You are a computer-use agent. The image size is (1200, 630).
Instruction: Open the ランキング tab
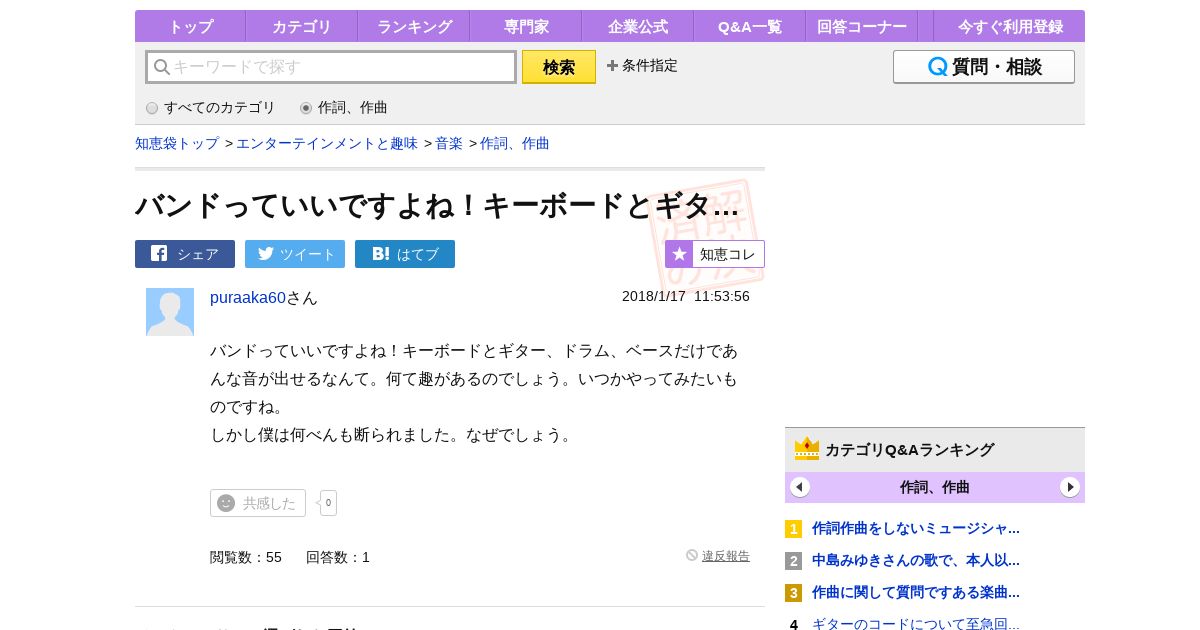point(414,27)
